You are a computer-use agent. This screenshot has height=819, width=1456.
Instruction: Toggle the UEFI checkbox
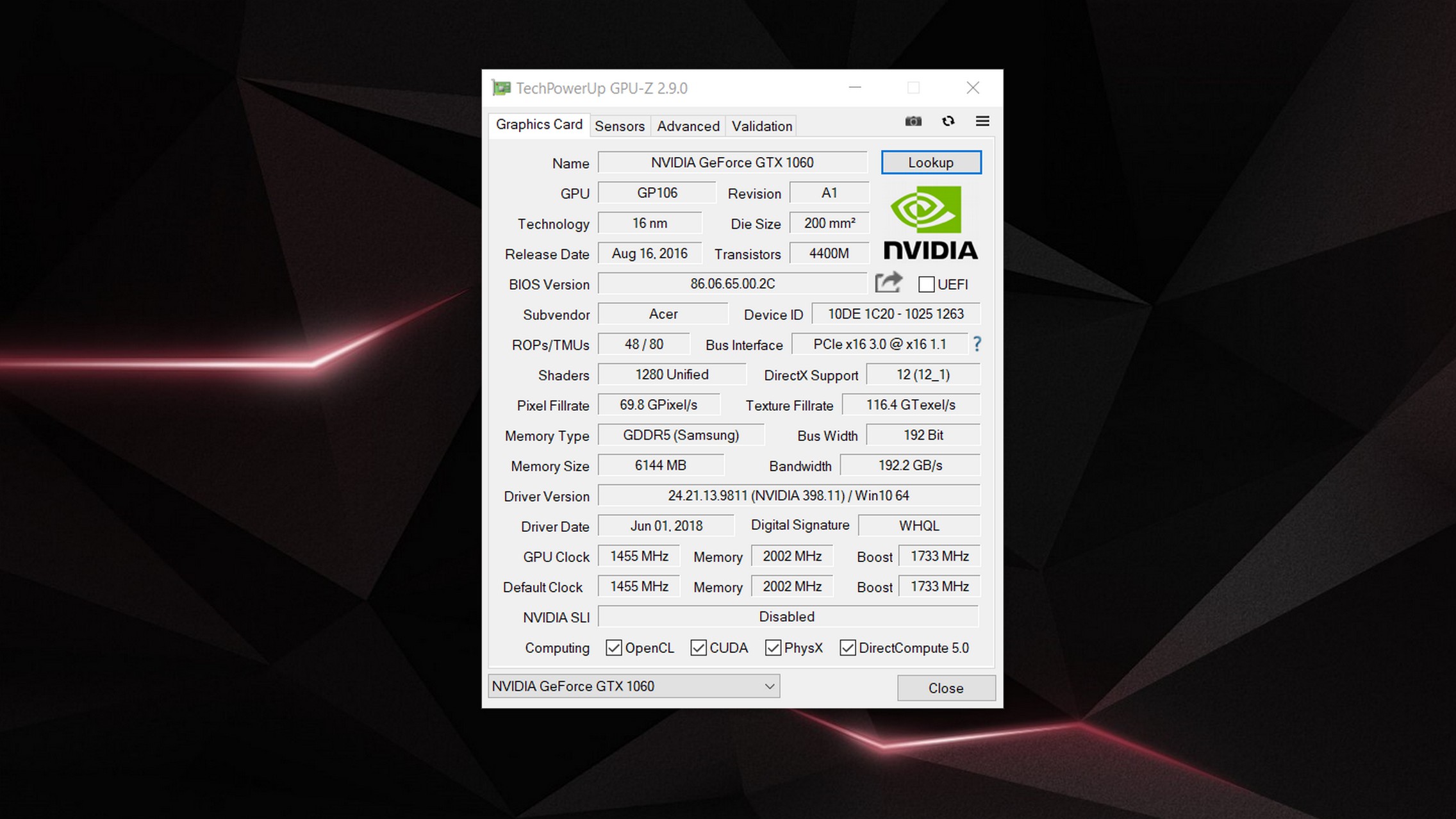click(926, 284)
